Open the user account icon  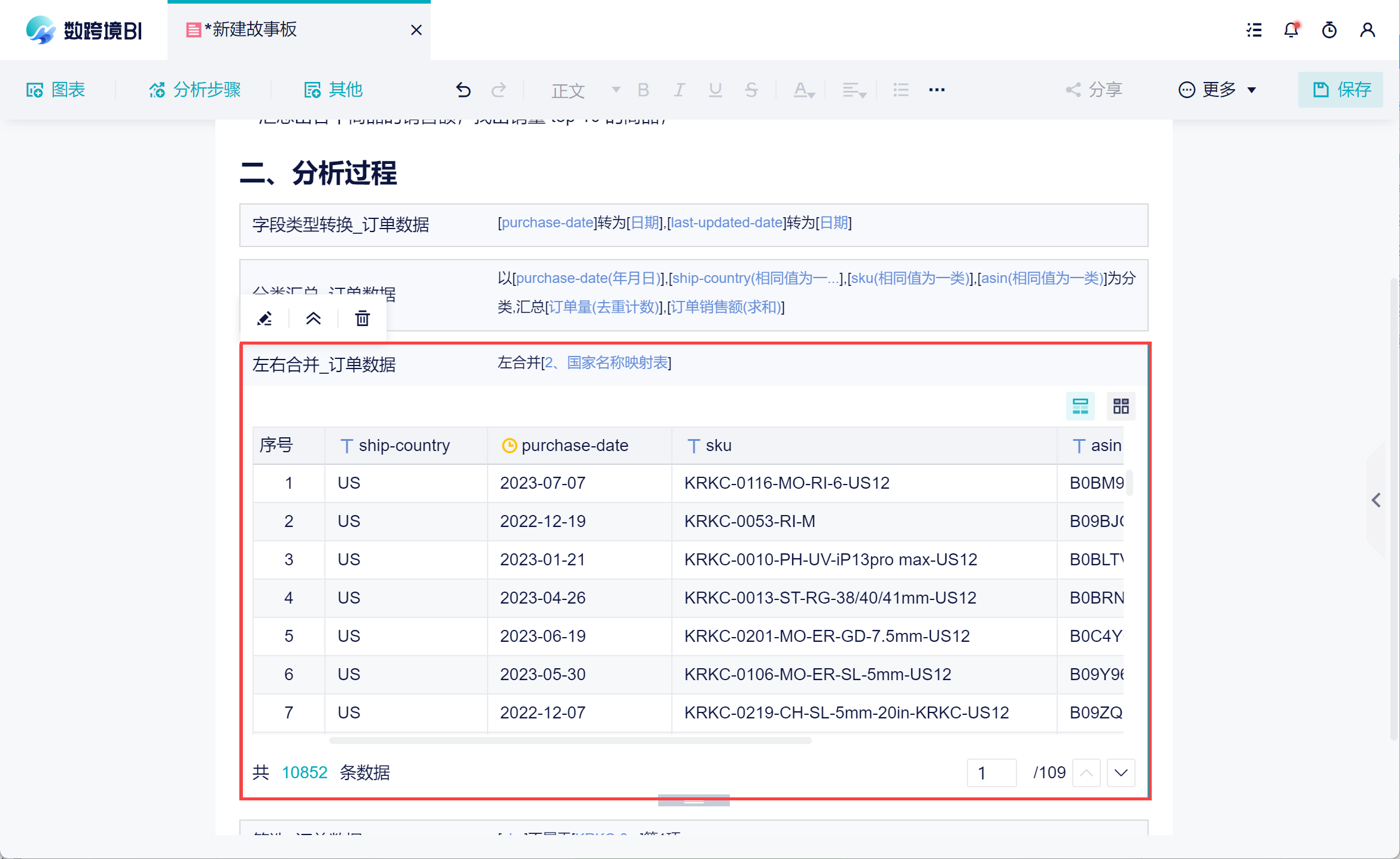coord(1367,30)
